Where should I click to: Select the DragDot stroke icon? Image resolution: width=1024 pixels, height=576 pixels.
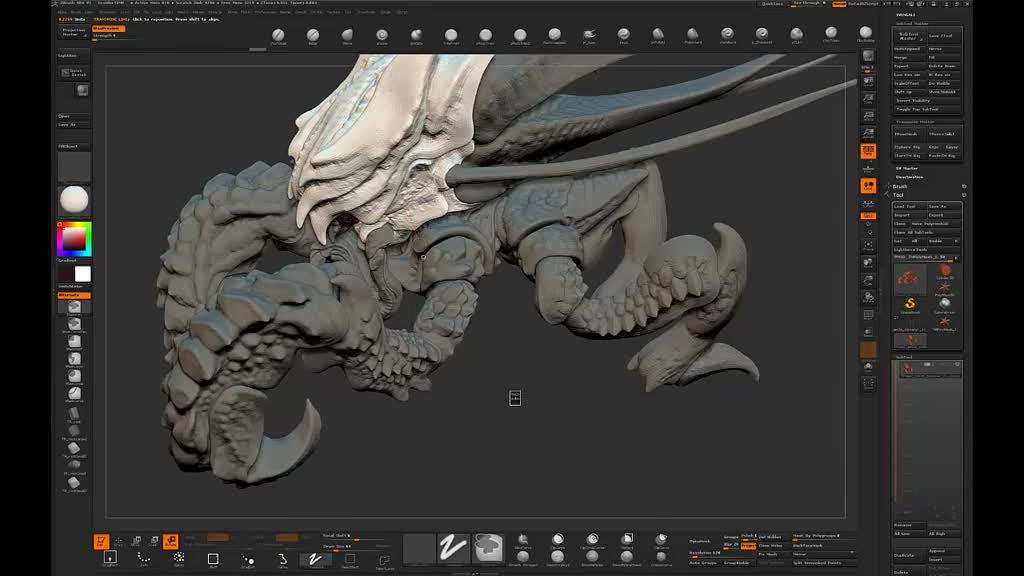tap(248, 560)
